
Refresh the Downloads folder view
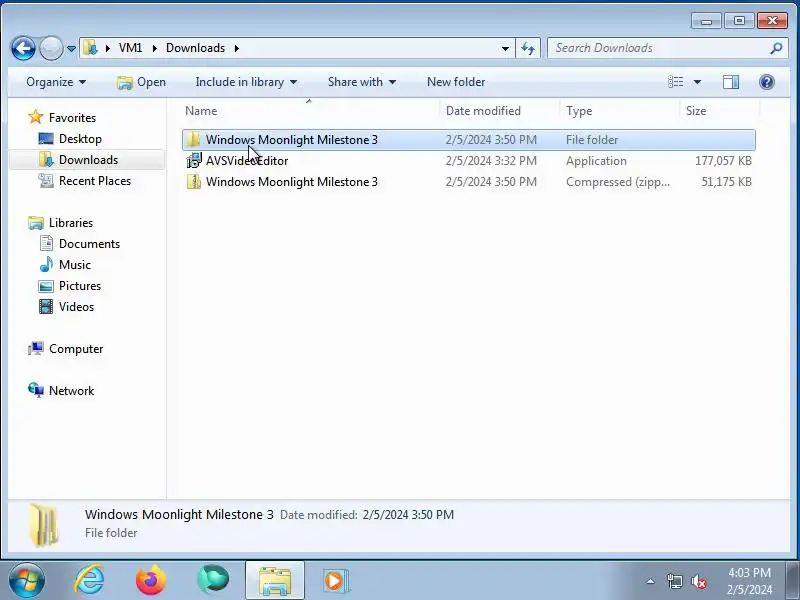528,48
